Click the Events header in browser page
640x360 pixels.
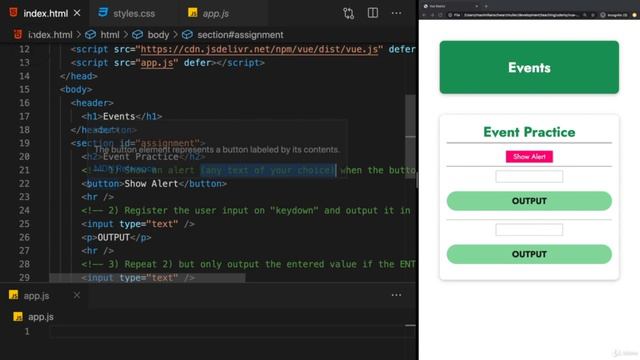pos(529,67)
